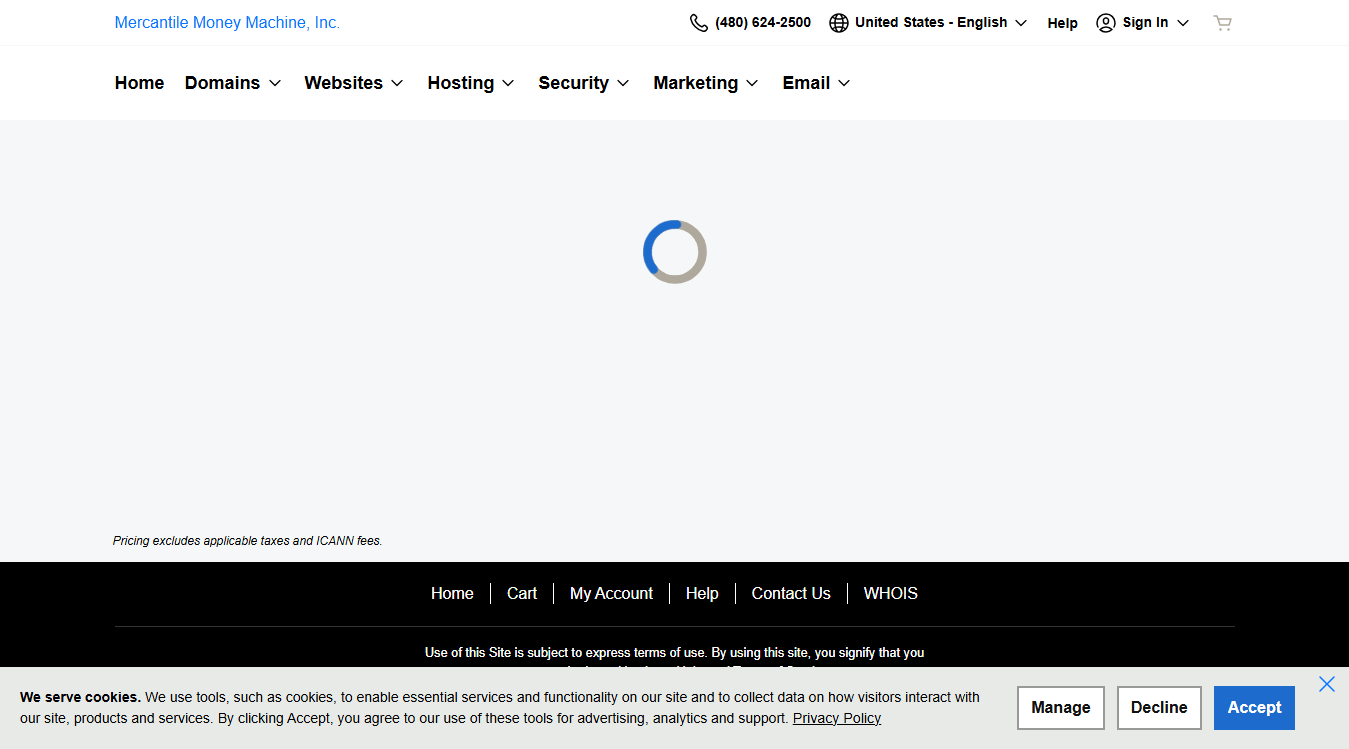1349x749 pixels.
Task: Decline cookies button
Action: (1159, 708)
